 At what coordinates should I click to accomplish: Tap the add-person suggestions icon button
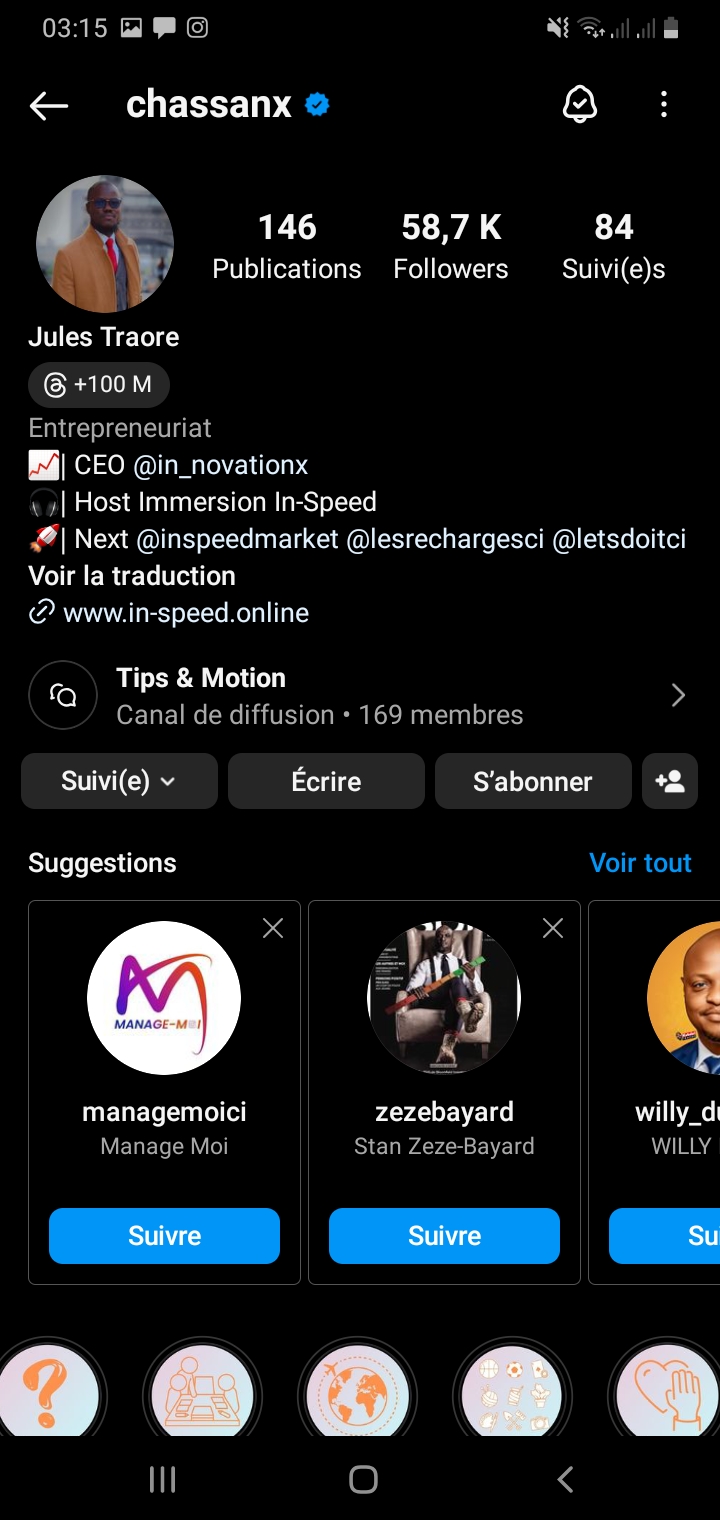coord(670,781)
